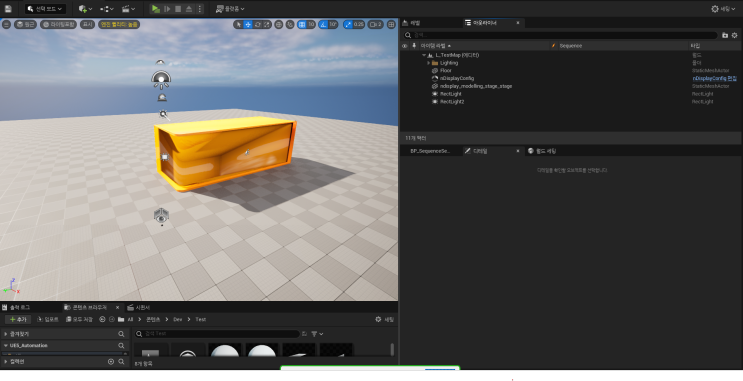Open the scale snap 0.25 value menu
Viewport: 743px width, 381px height.
pos(359,24)
